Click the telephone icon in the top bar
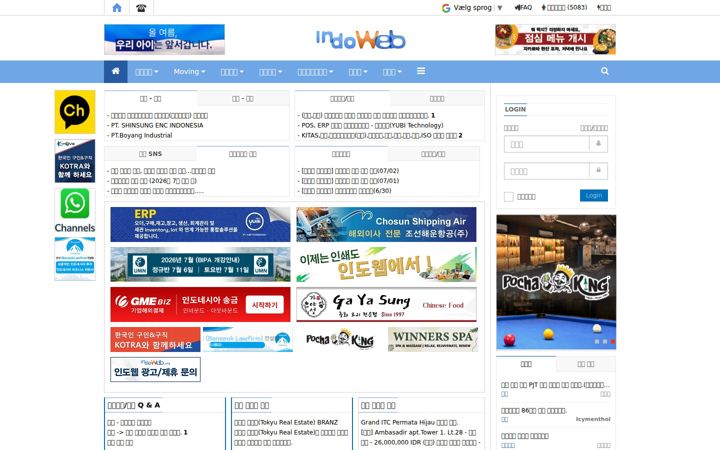Image resolution: width=720 pixels, height=450 pixels. click(x=141, y=8)
